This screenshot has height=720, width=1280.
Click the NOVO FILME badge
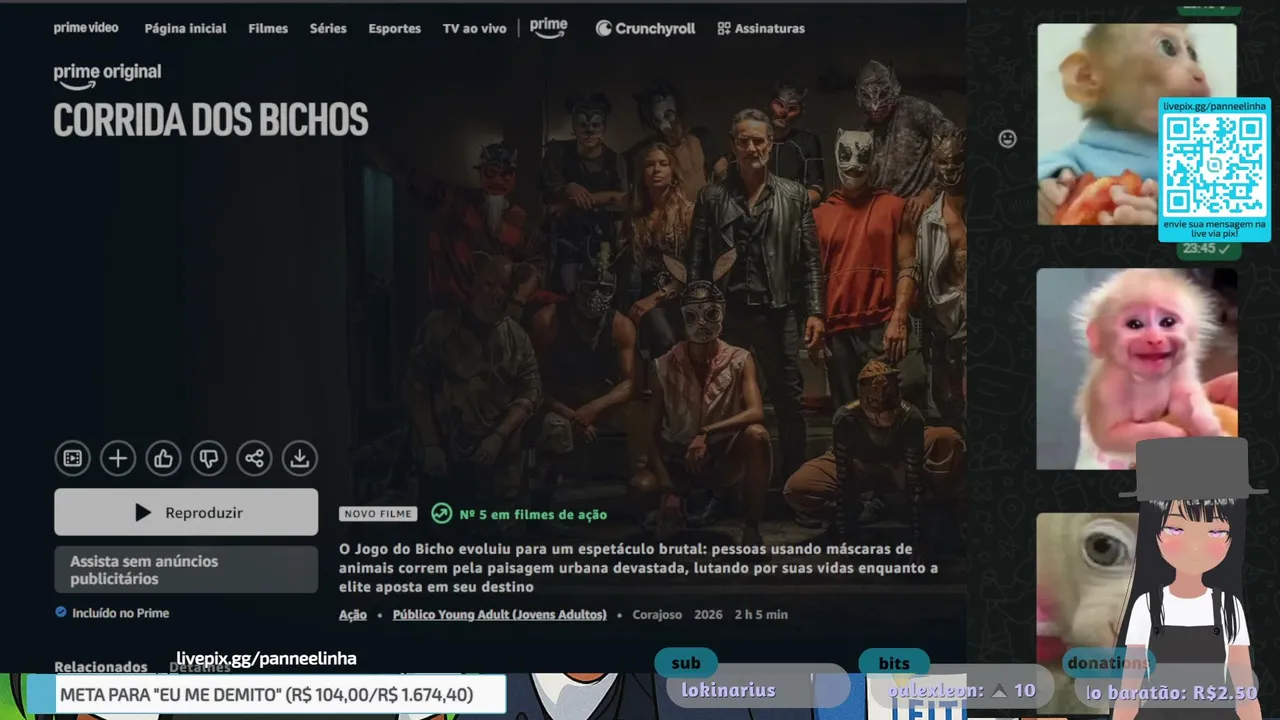(x=378, y=514)
